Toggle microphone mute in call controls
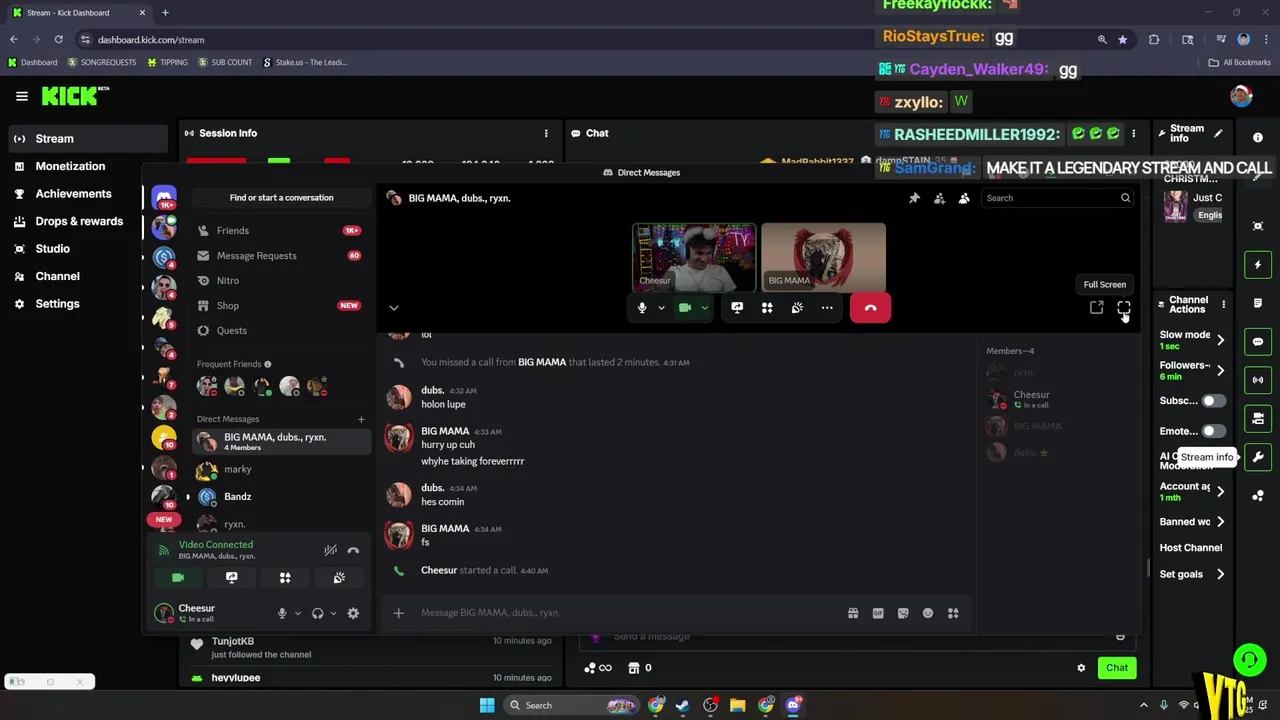The image size is (1280, 720). 642,308
